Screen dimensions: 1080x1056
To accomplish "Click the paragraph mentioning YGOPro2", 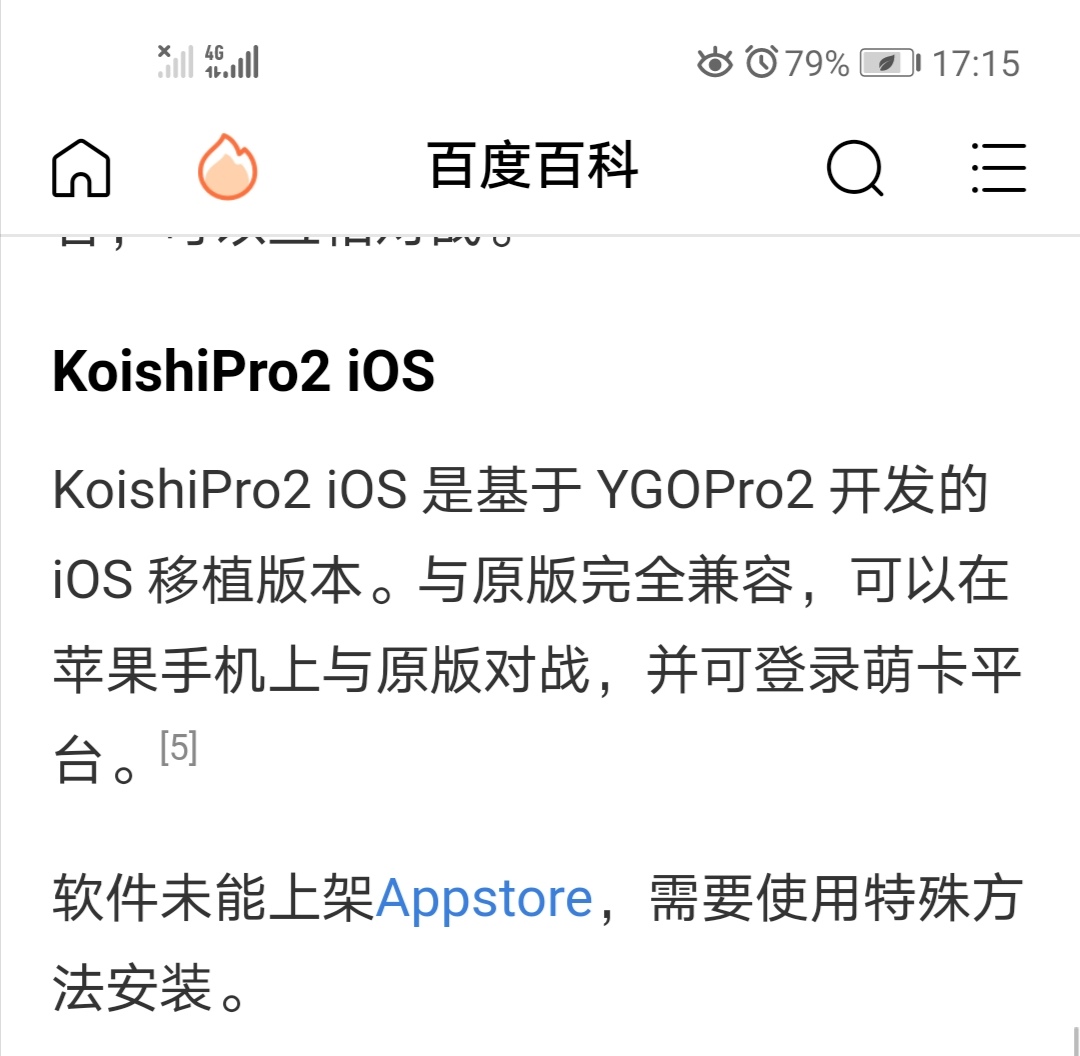I will pyautogui.click(x=537, y=625).
